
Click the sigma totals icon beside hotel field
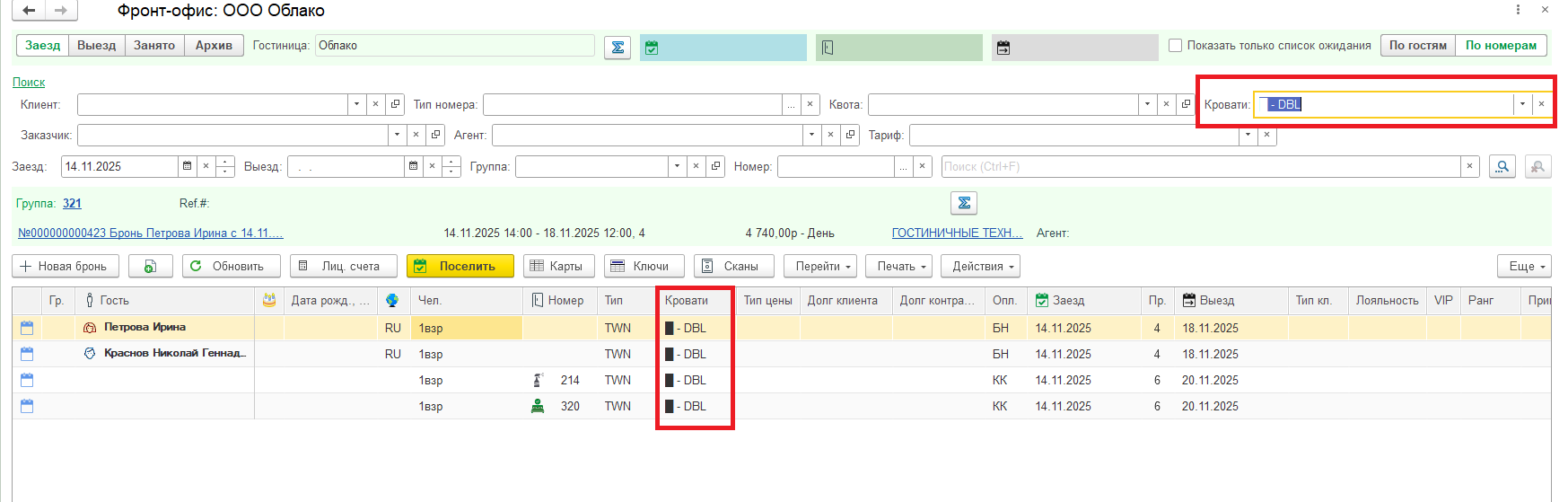618,47
